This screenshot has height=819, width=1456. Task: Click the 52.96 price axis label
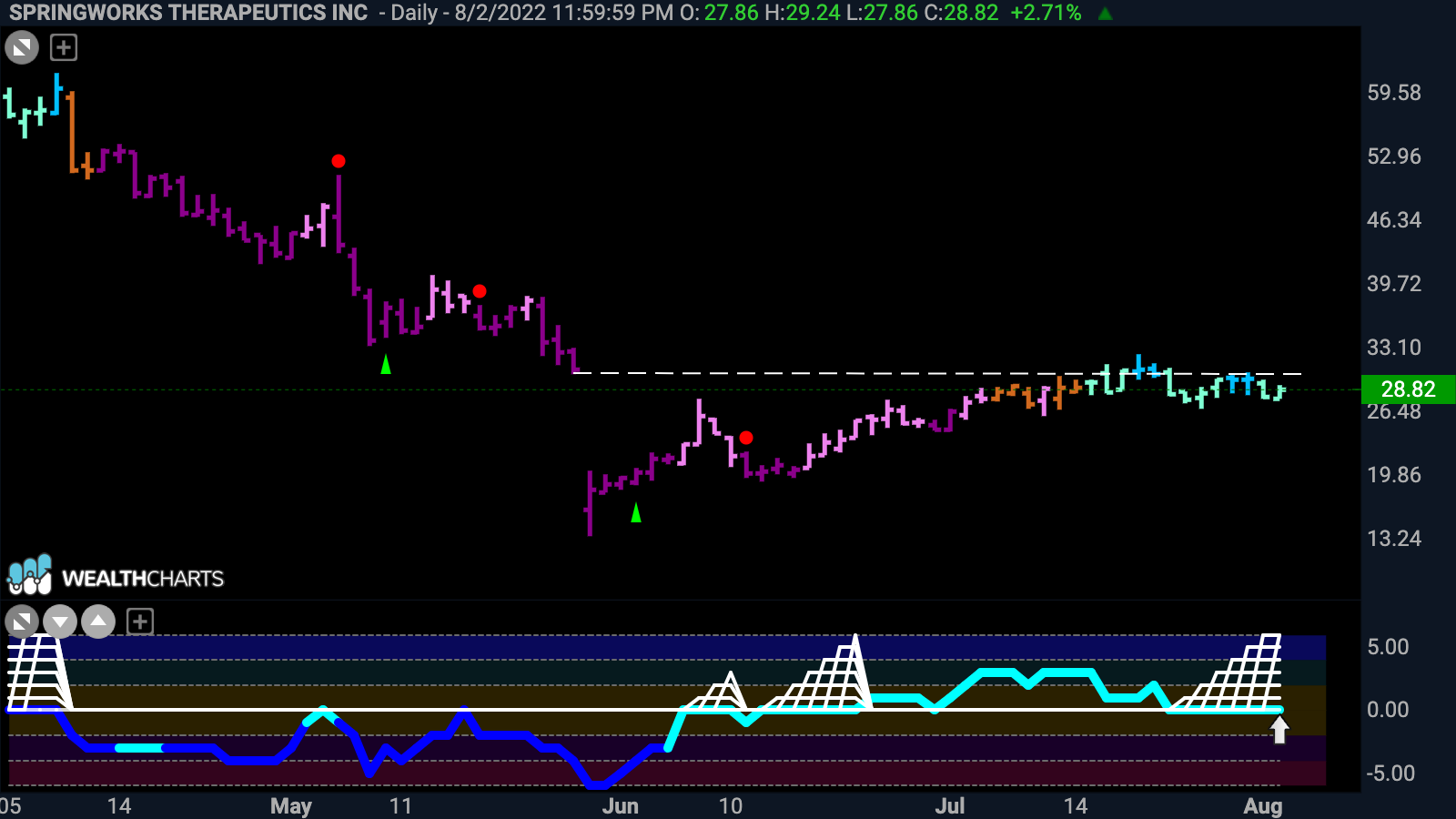click(1394, 157)
